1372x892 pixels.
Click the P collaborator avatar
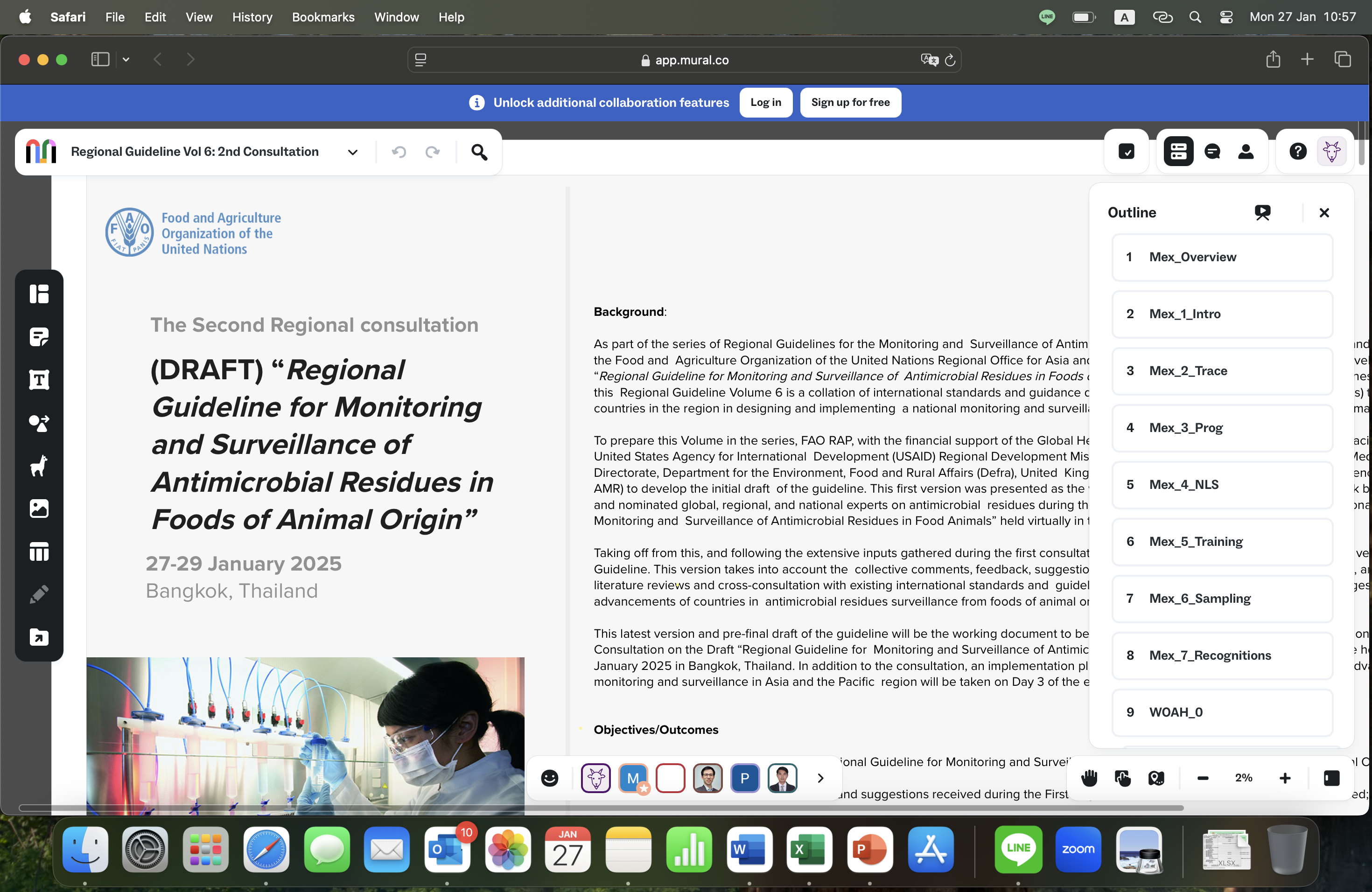745,778
